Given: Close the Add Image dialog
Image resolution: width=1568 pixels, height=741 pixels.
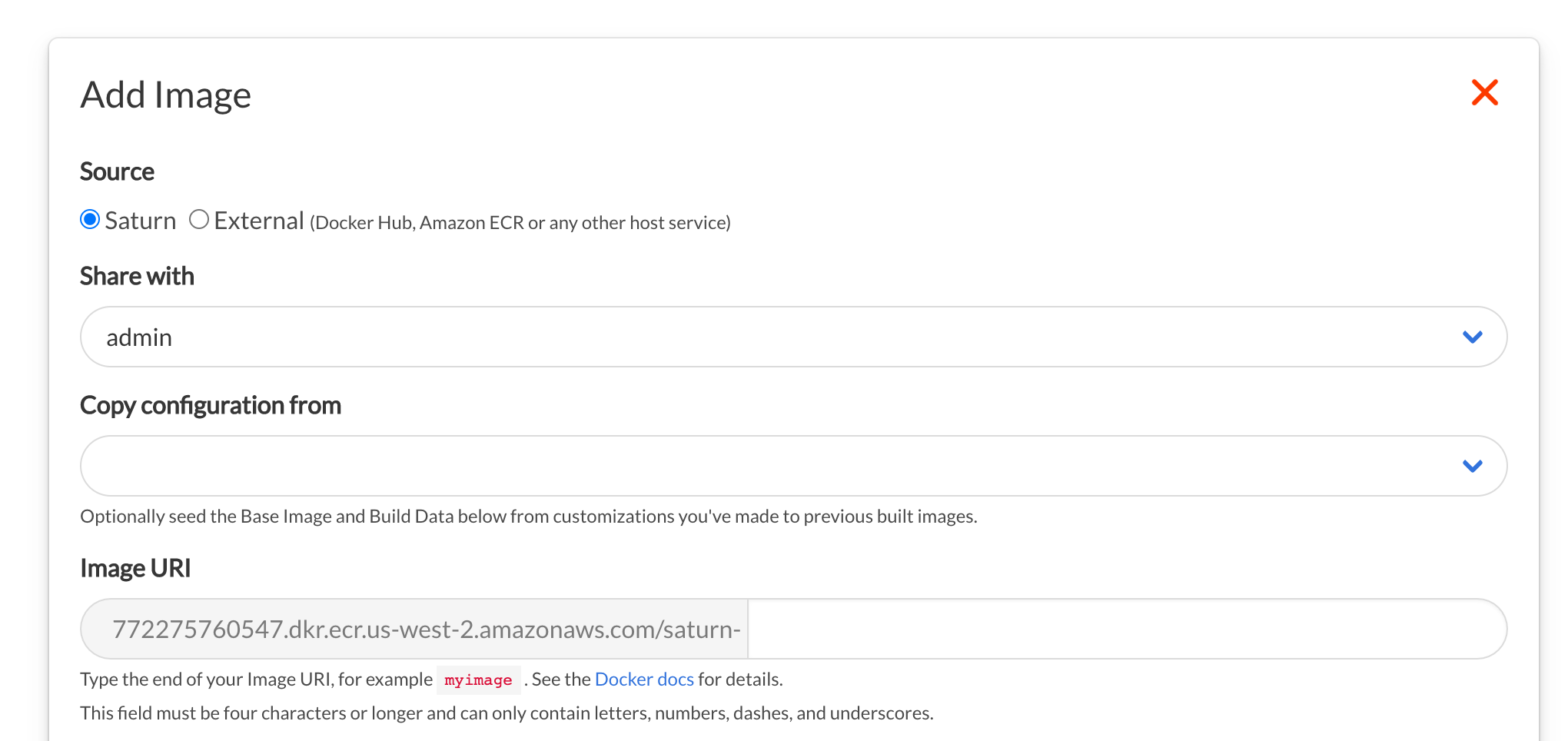Looking at the screenshot, I should (x=1484, y=93).
